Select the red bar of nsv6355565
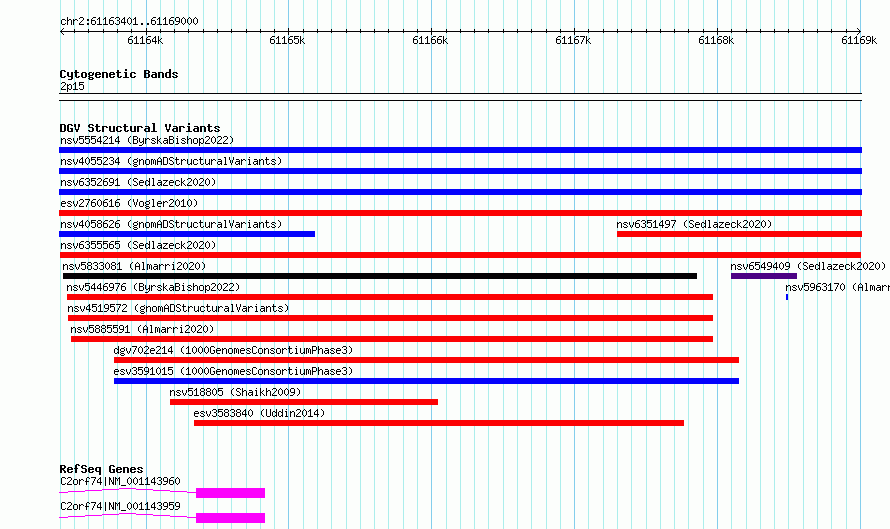Screen dimensions: 890x529 coord(460,255)
